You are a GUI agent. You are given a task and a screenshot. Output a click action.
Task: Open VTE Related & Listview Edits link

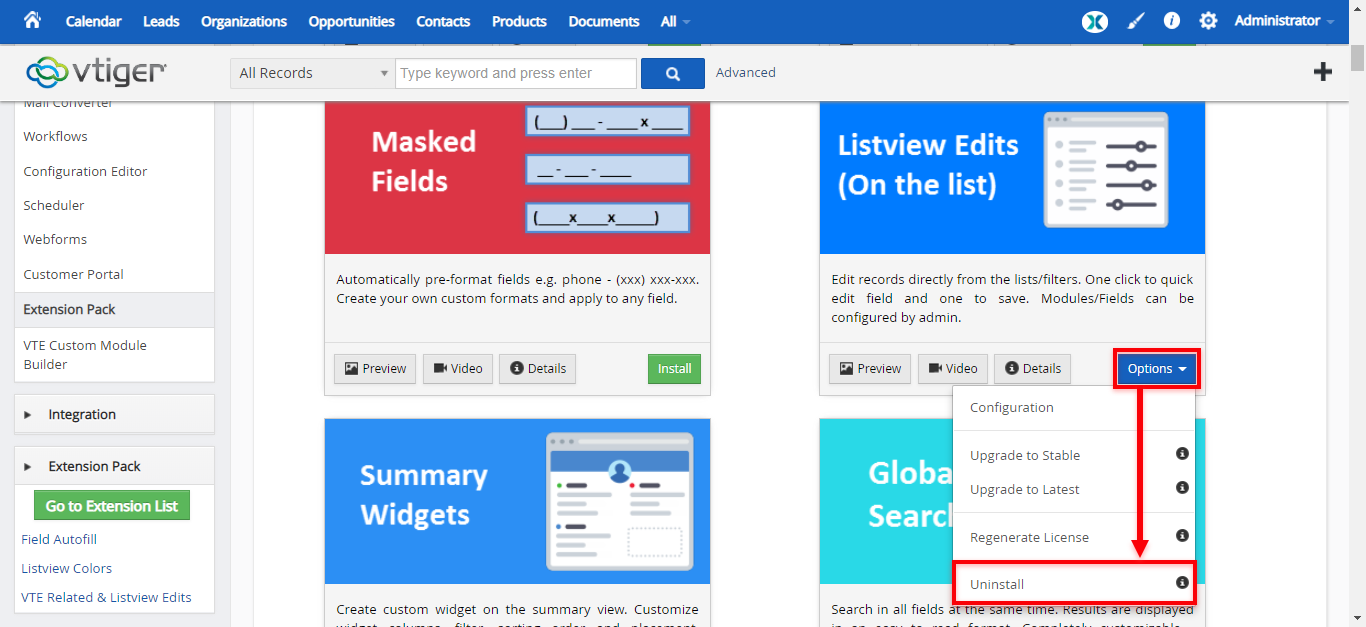click(106, 598)
